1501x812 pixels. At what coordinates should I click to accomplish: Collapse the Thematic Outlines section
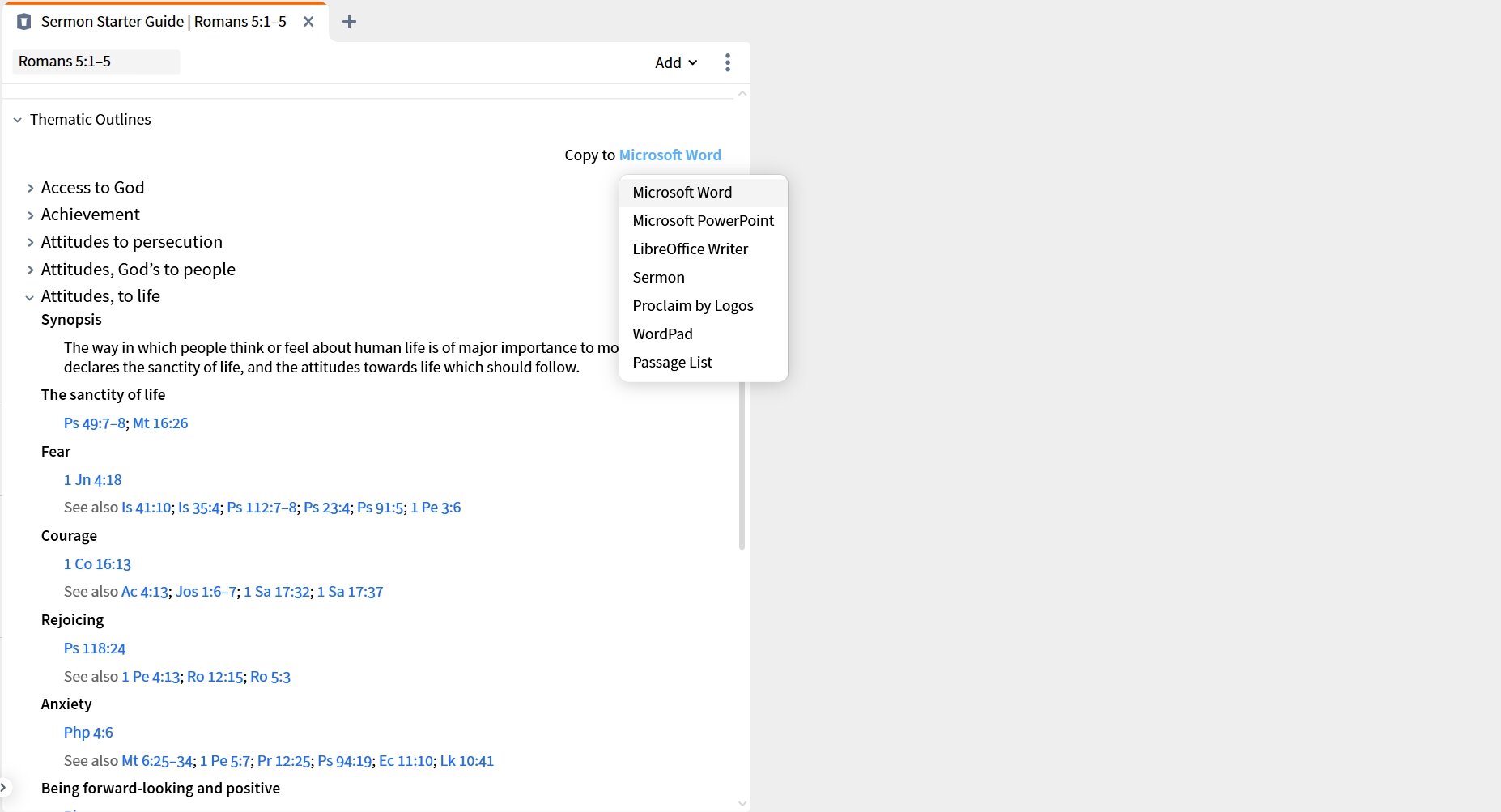pos(17,120)
